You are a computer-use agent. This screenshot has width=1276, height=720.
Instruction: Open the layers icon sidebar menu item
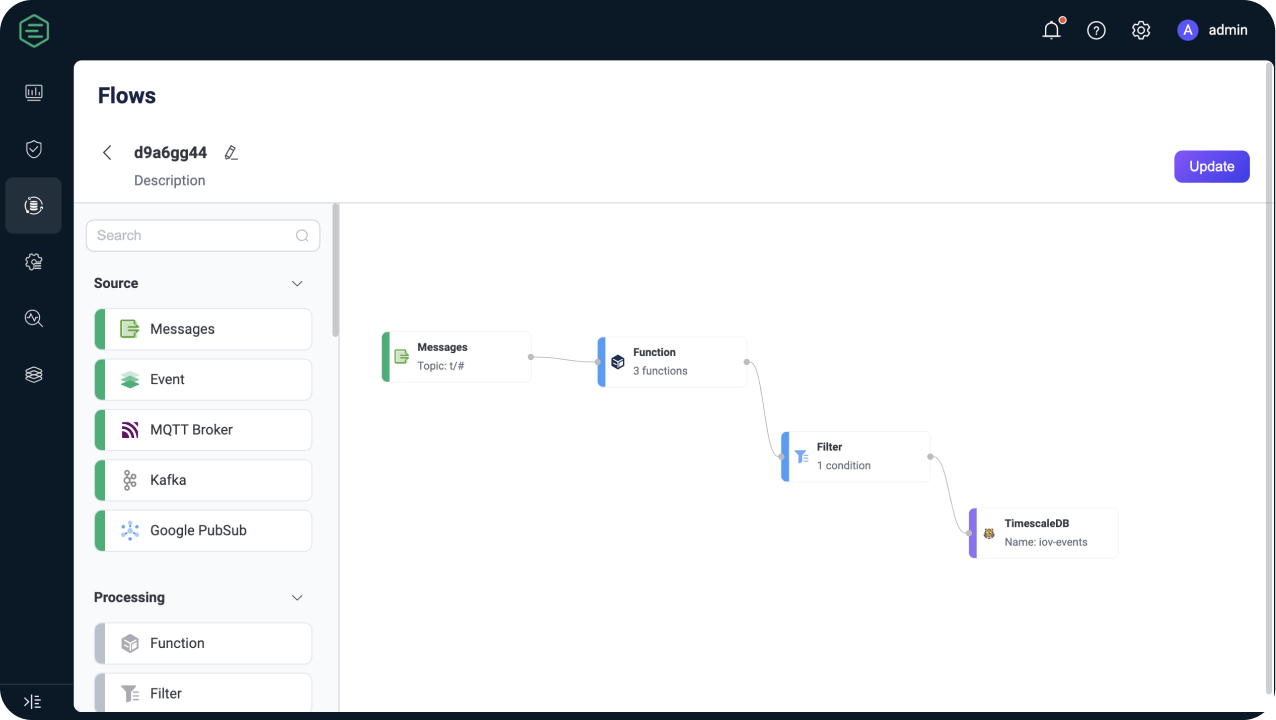[x=34, y=374]
